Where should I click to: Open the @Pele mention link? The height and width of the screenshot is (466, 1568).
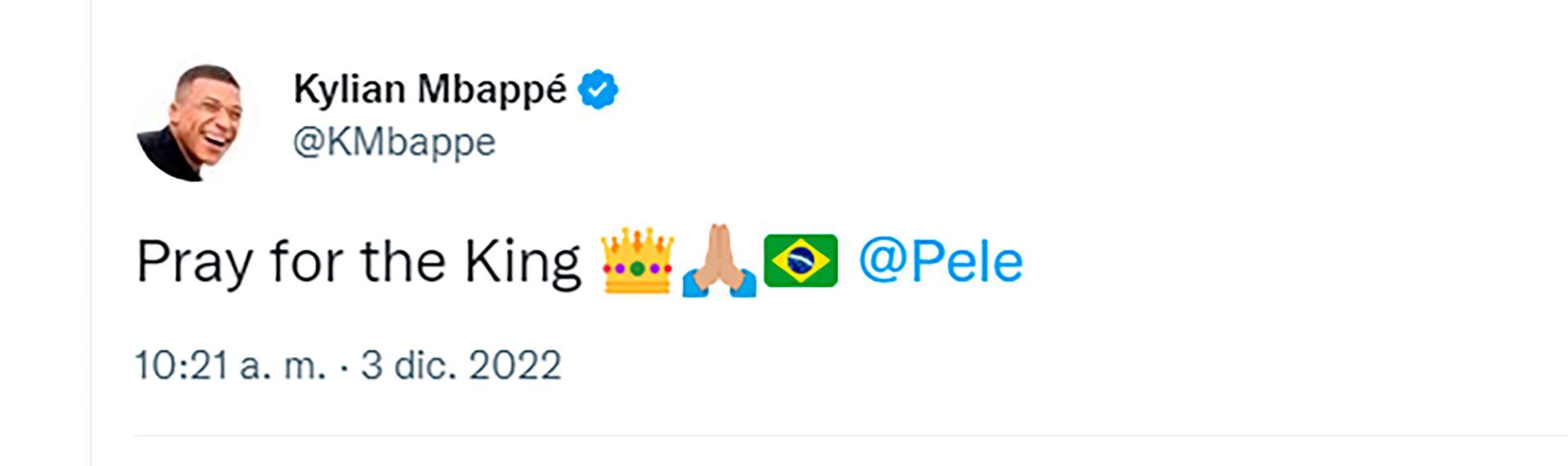point(940,262)
